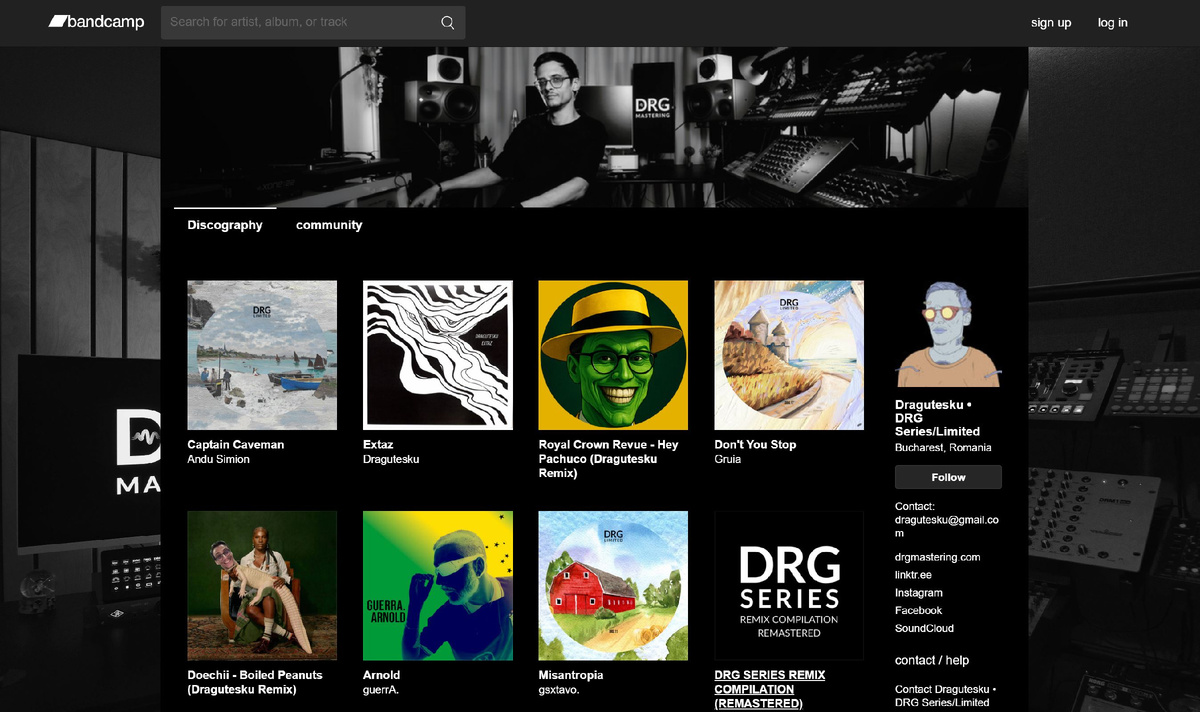This screenshot has height=712, width=1200.
Task: Click the Bandcamp logo
Action: click(96, 22)
